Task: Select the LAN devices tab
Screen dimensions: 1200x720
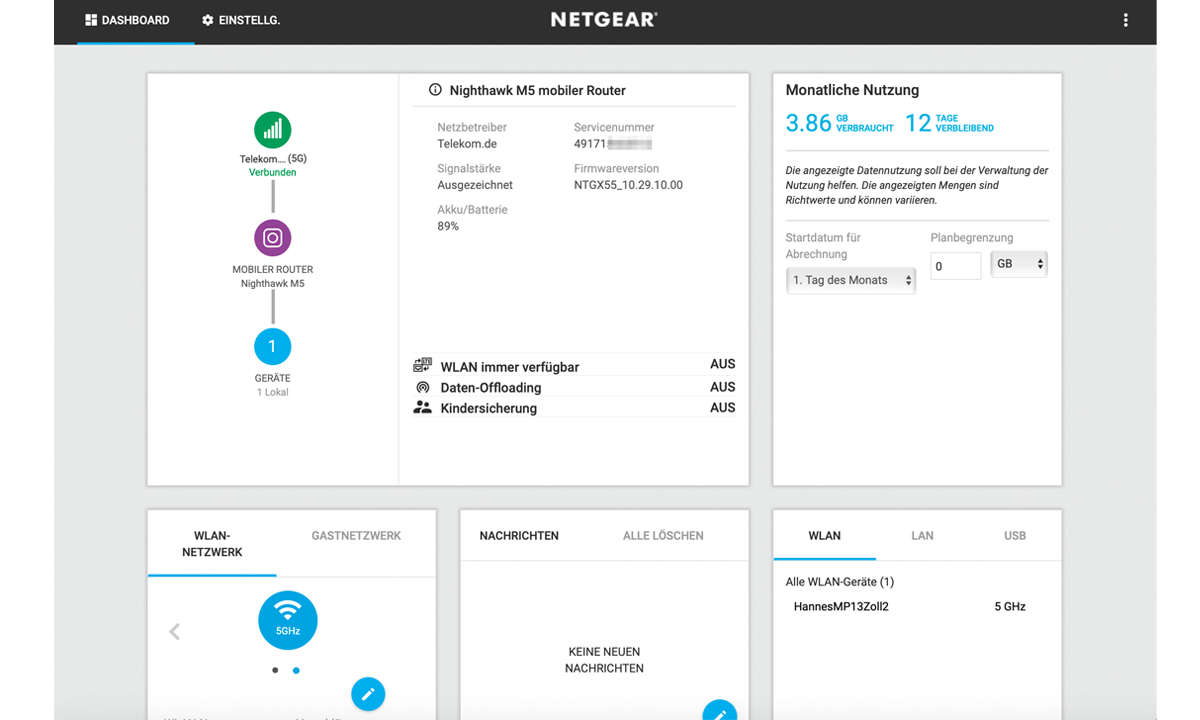Action: pos(922,536)
